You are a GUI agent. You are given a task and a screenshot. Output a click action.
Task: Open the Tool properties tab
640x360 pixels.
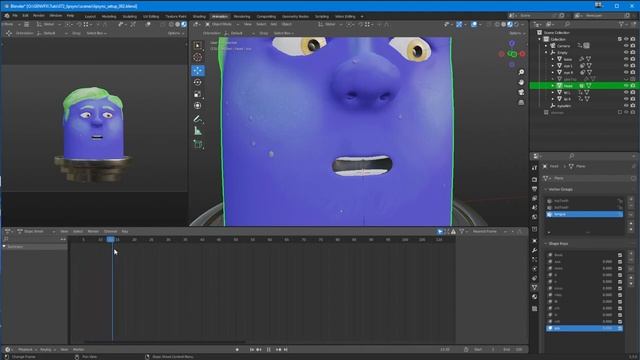pyautogui.click(x=535, y=168)
